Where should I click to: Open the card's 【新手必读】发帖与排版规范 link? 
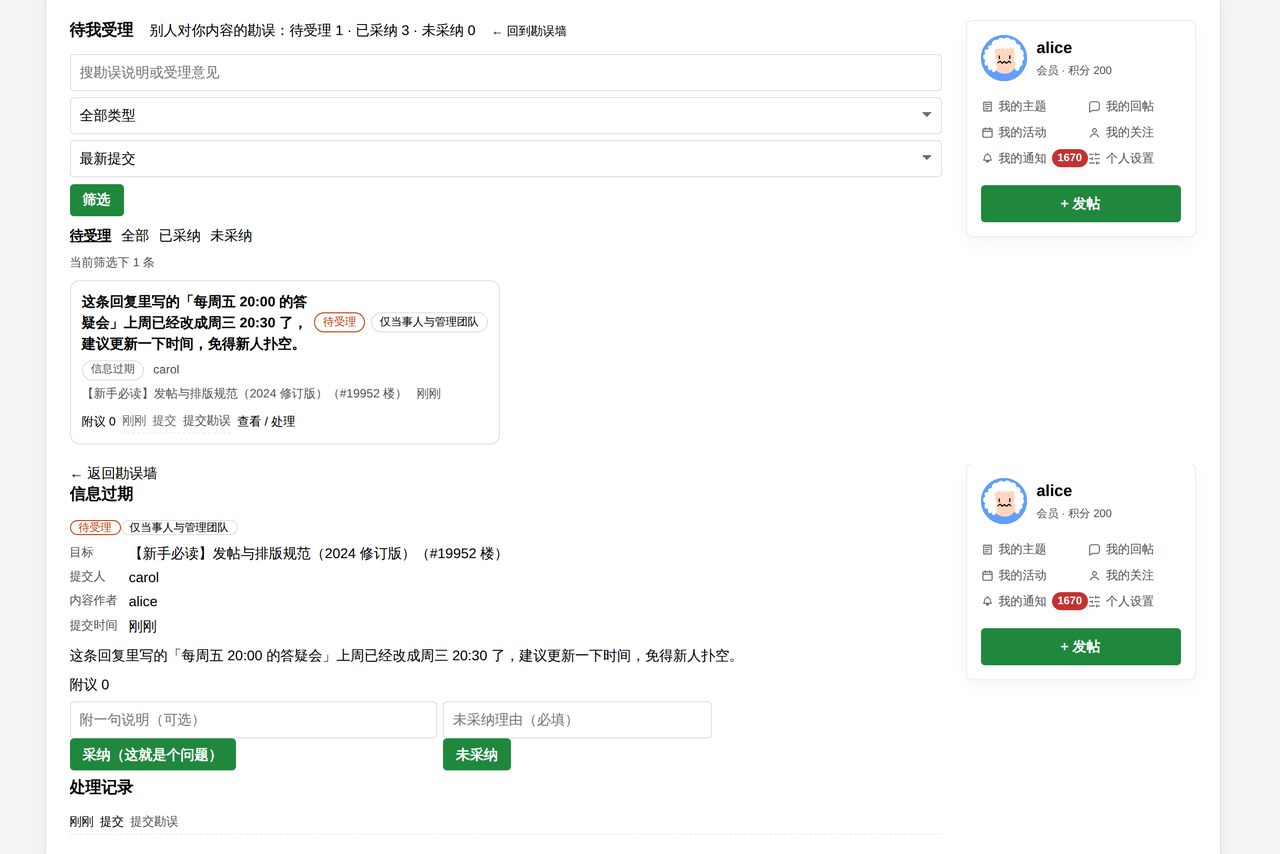point(244,393)
